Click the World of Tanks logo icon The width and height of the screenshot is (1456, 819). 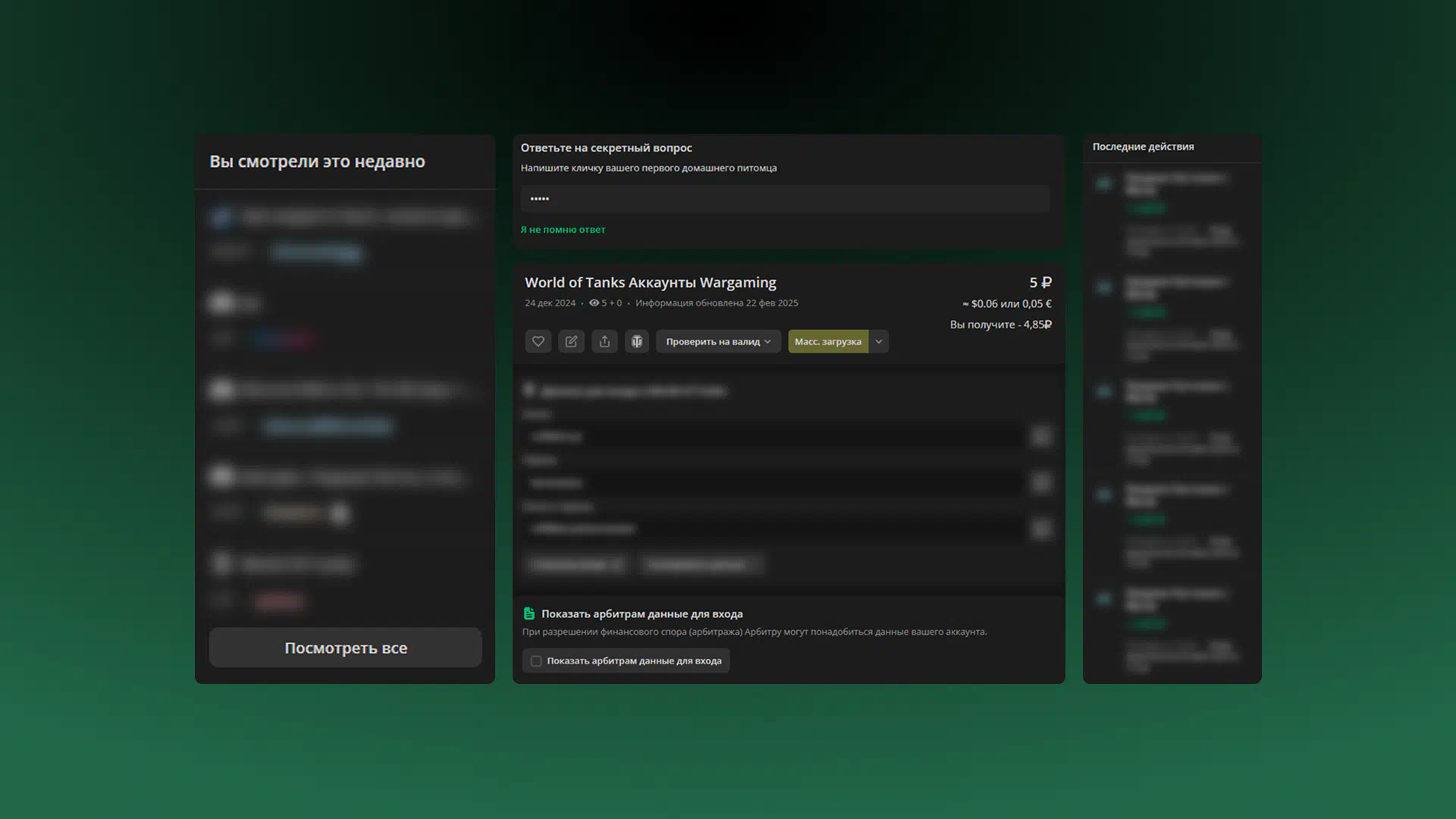(637, 341)
